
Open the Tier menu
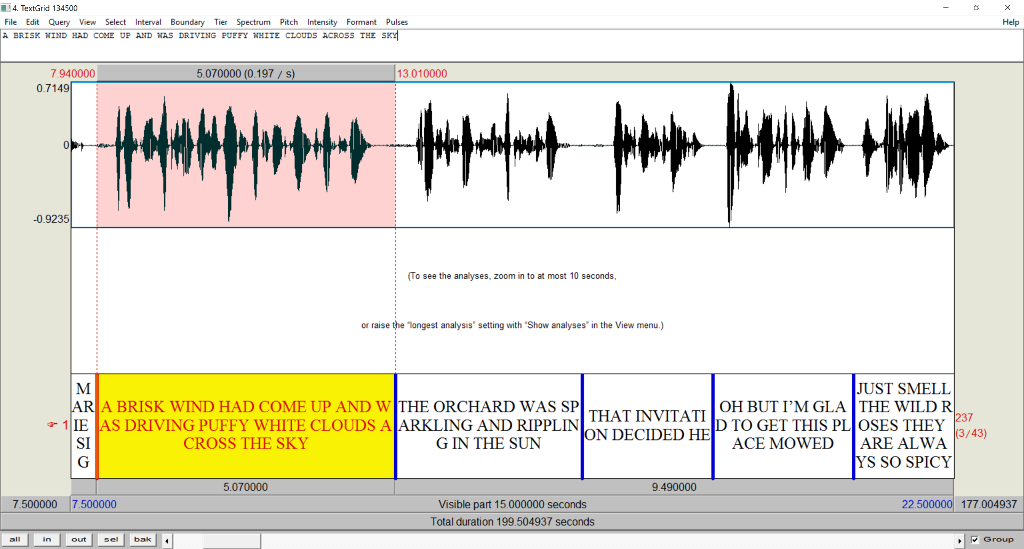tap(221, 22)
